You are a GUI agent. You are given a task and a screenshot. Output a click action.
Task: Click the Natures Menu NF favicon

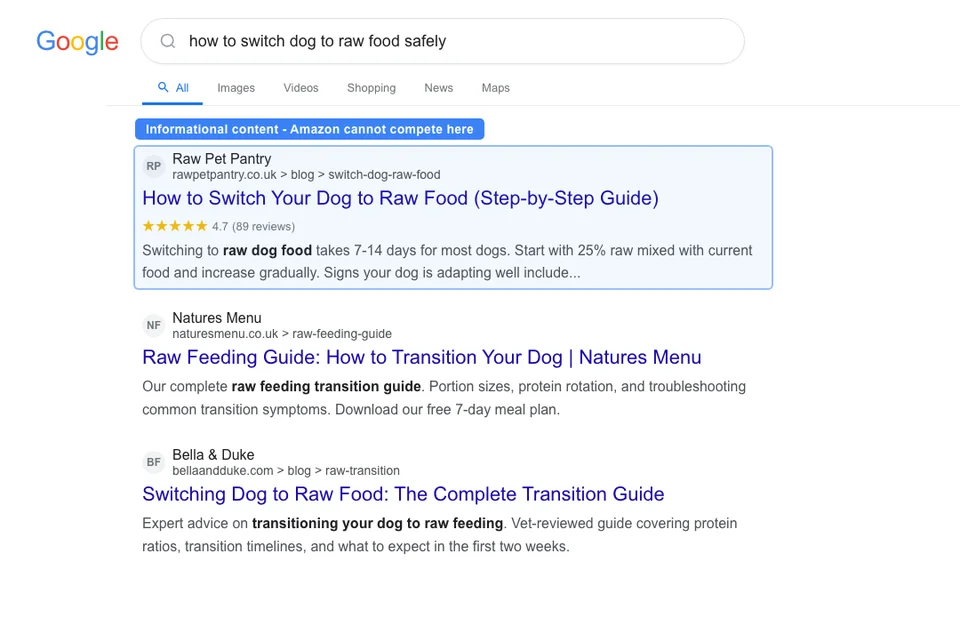tap(153, 325)
